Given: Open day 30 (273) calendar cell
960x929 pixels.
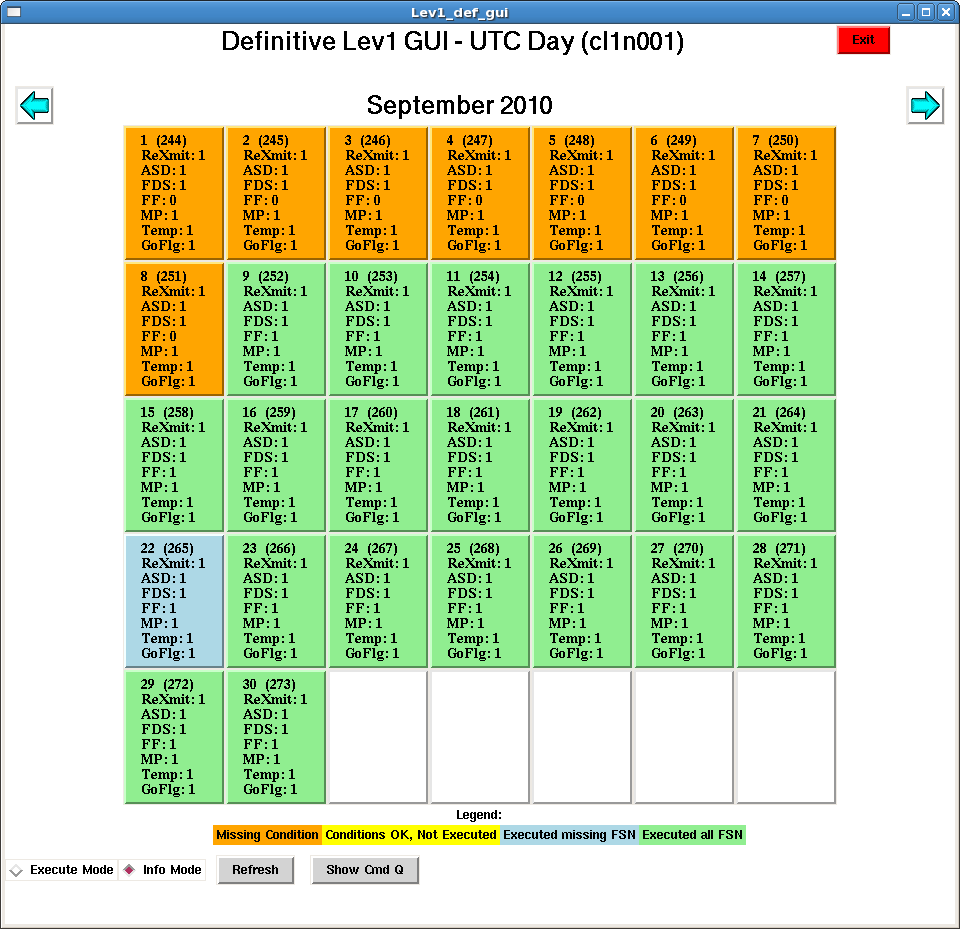Looking at the screenshot, I should pos(276,737).
